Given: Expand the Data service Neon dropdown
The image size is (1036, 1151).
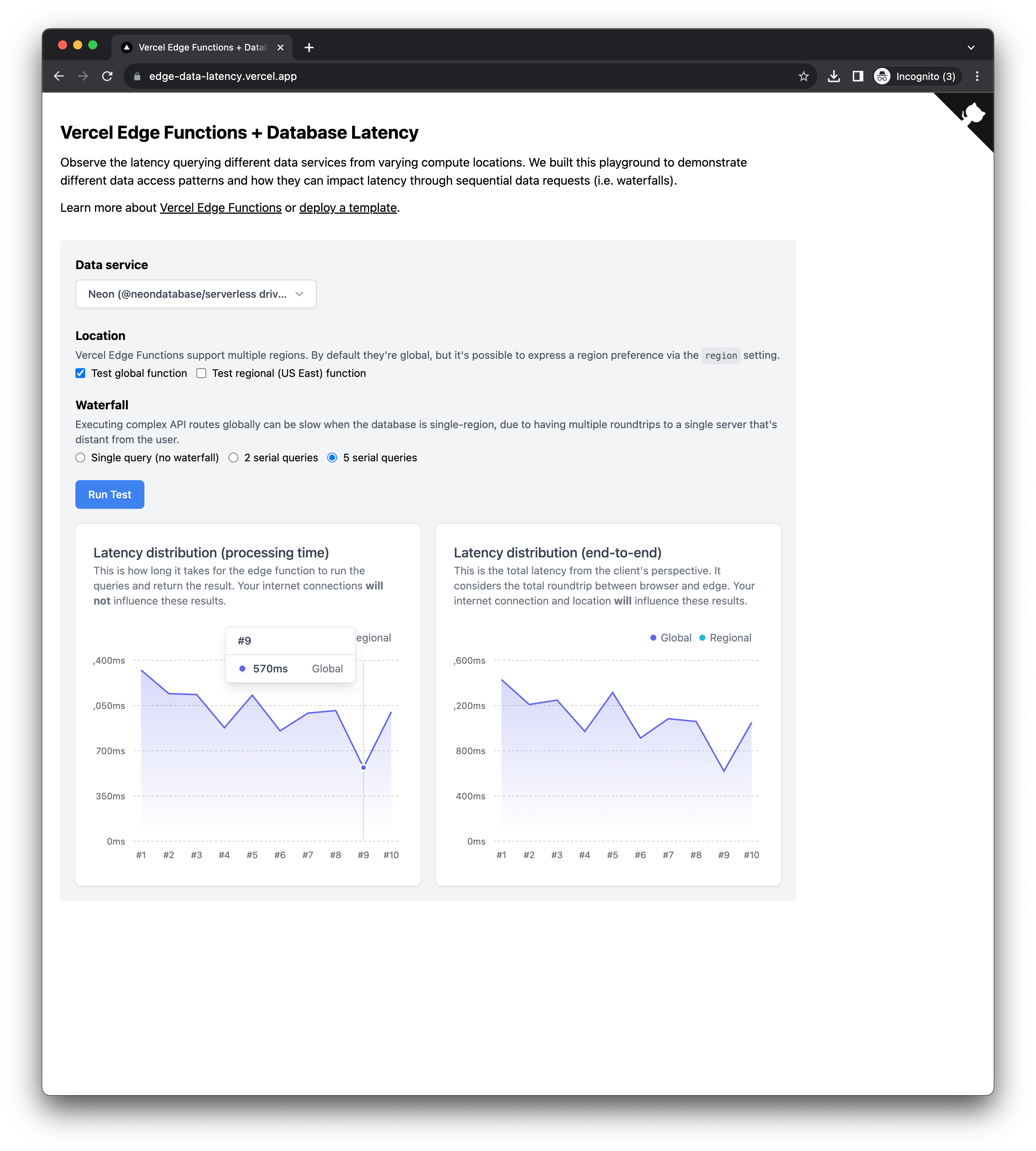Looking at the screenshot, I should (195, 294).
